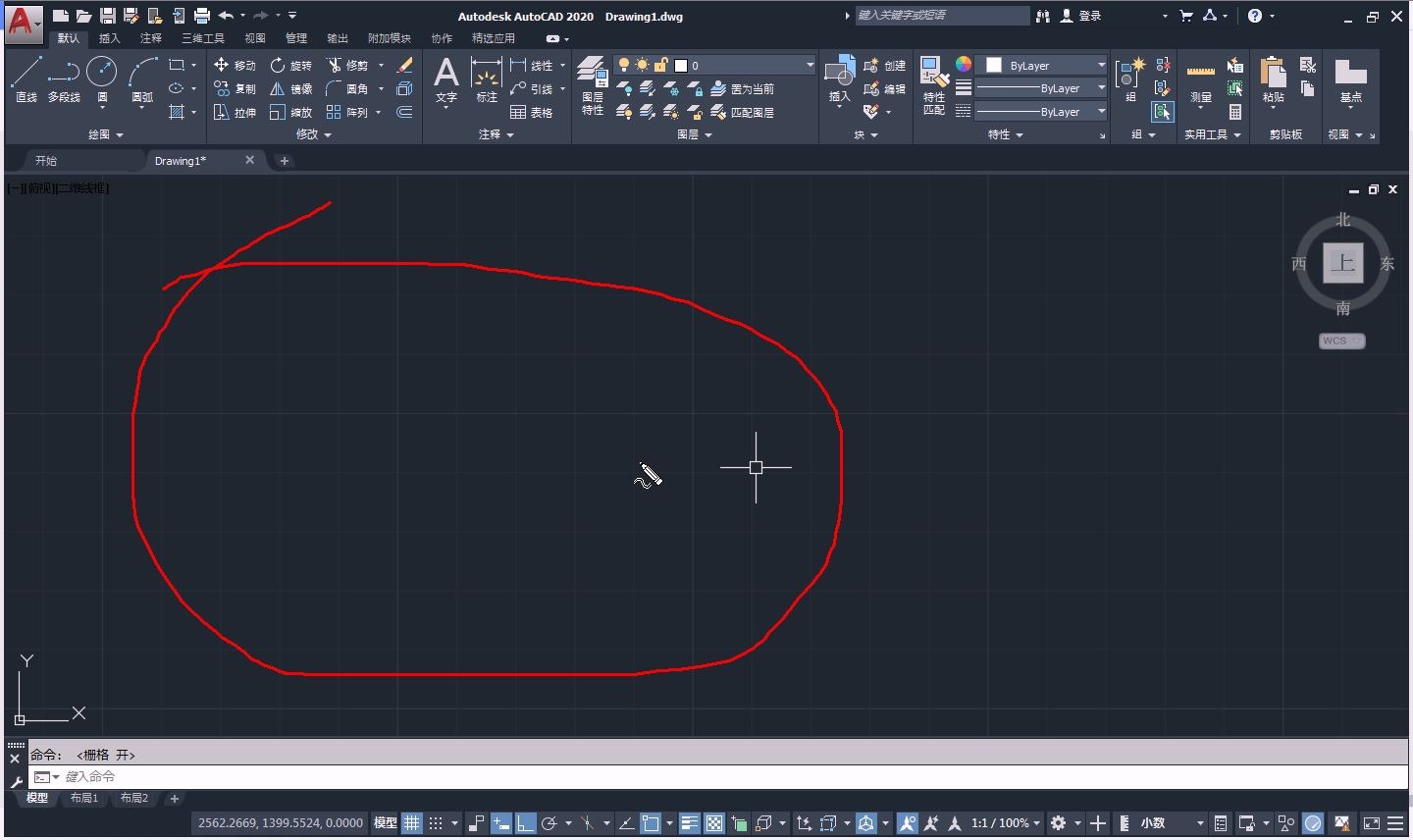Screen dimensions: 1413x840
Task: Click the object color wheel icon
Action: [x=964, y=64]
